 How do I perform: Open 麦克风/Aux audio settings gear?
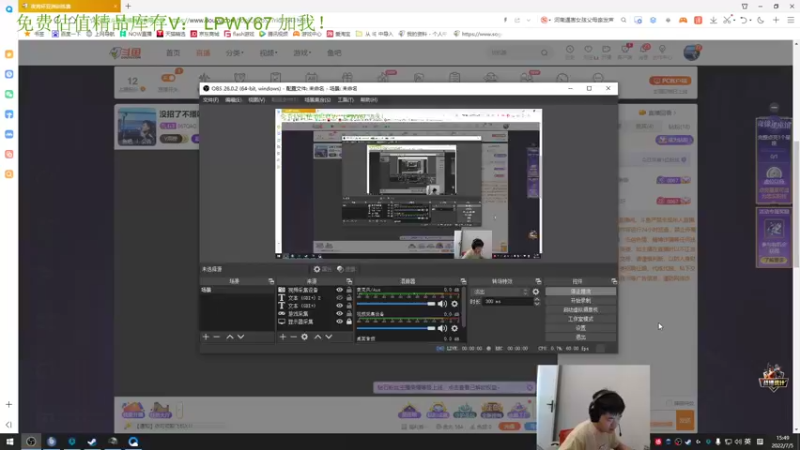(454, 304)
